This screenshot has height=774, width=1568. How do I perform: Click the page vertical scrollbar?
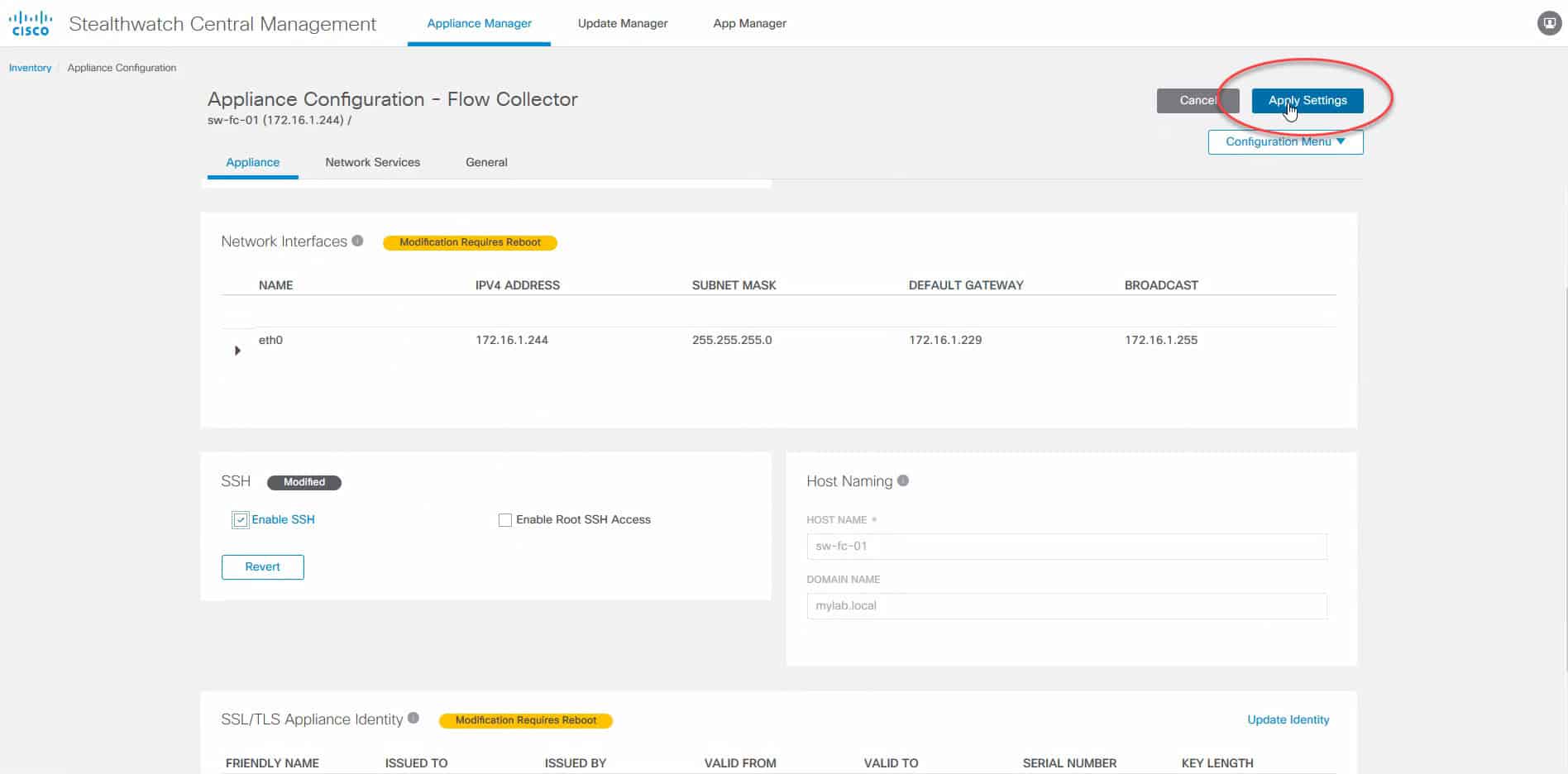(x=1566, y=480)
